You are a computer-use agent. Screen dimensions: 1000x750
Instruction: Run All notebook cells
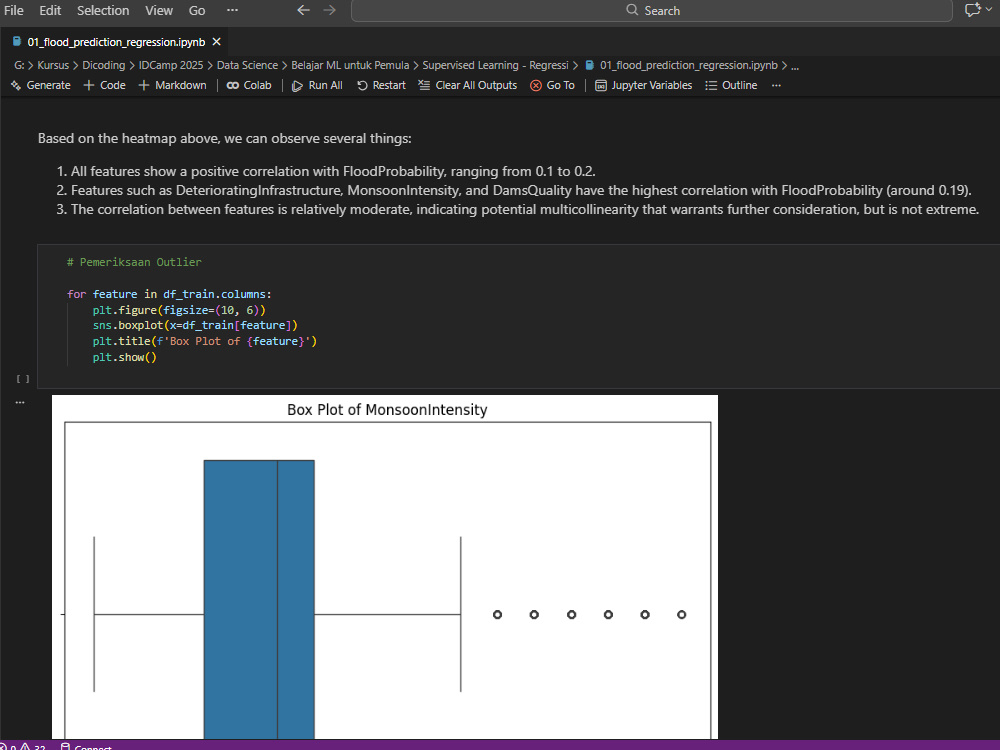(x=317, y=85)
